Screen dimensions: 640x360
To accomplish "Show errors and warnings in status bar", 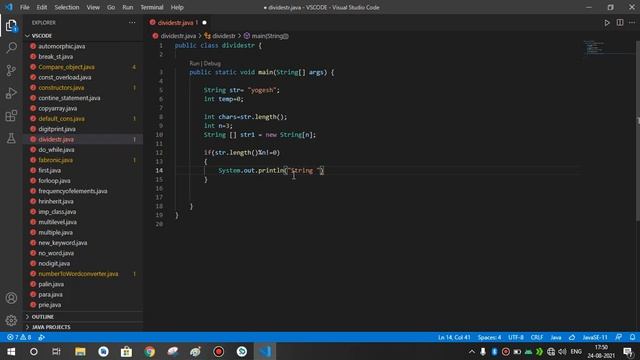I will (x=19, y=338).
